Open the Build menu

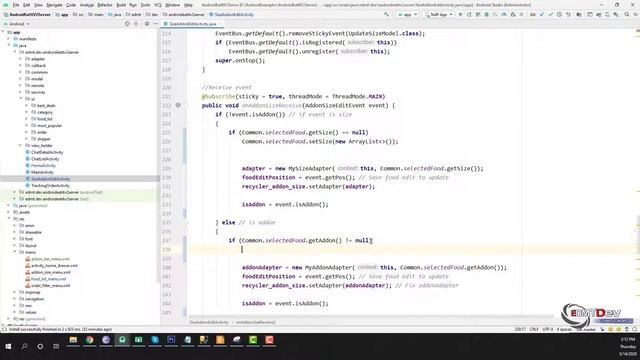[x=121, y=5]
